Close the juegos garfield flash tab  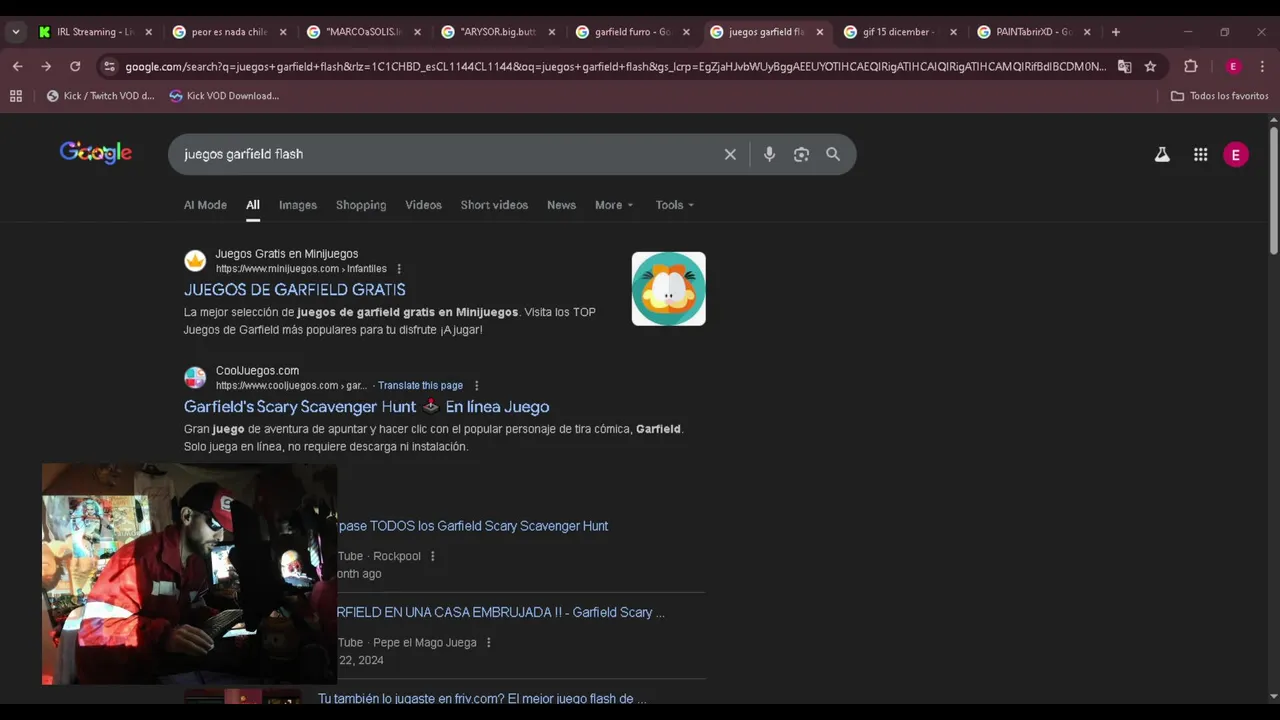tap(820, 32)
